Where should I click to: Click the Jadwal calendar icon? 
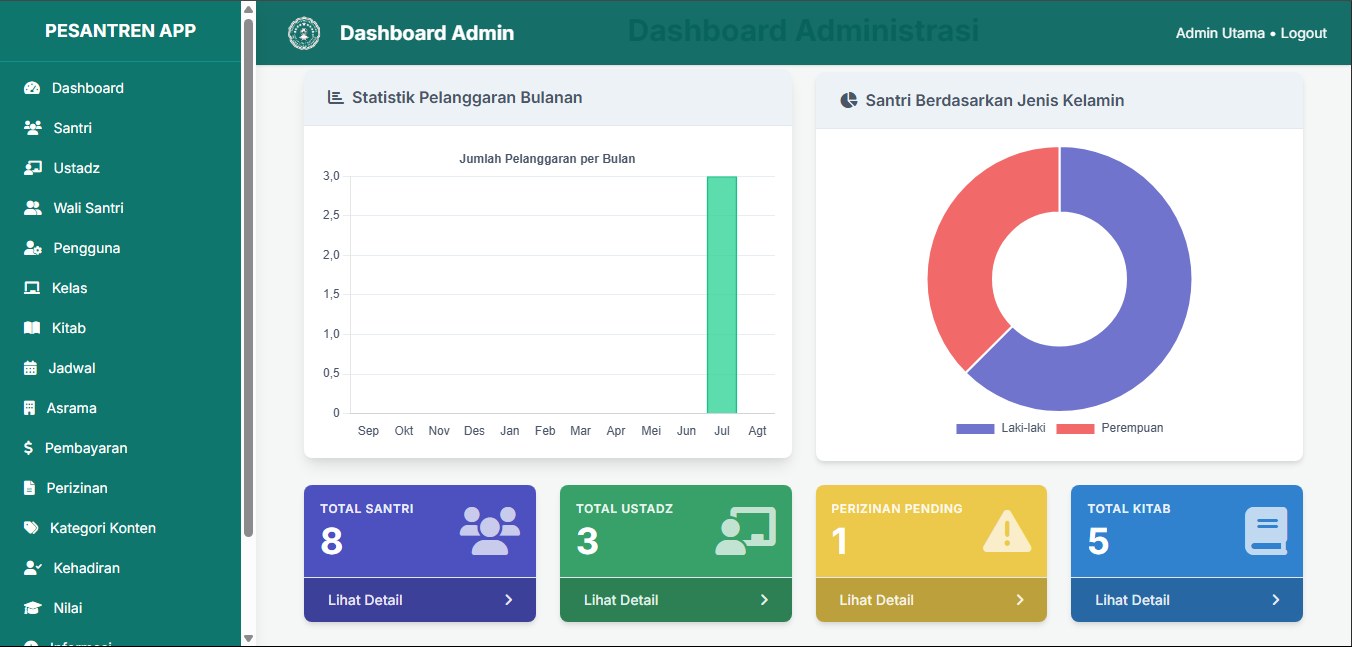[x=30, y=368]
